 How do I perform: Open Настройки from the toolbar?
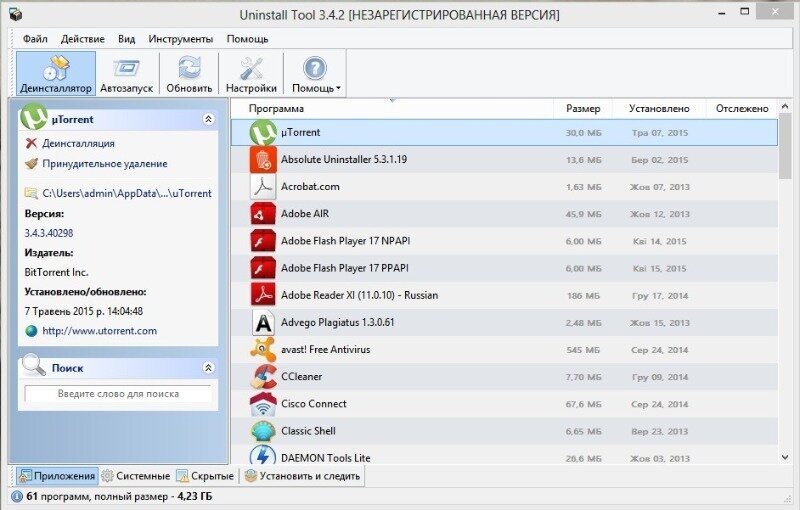tap(251, 73)
